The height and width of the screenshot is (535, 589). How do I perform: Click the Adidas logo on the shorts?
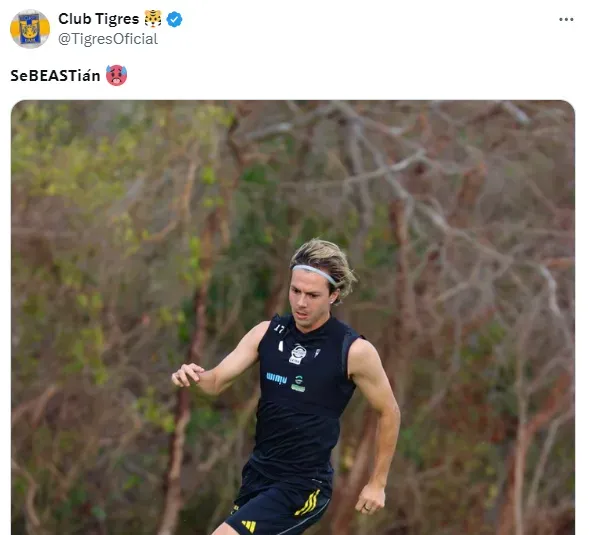pos(249,526)
